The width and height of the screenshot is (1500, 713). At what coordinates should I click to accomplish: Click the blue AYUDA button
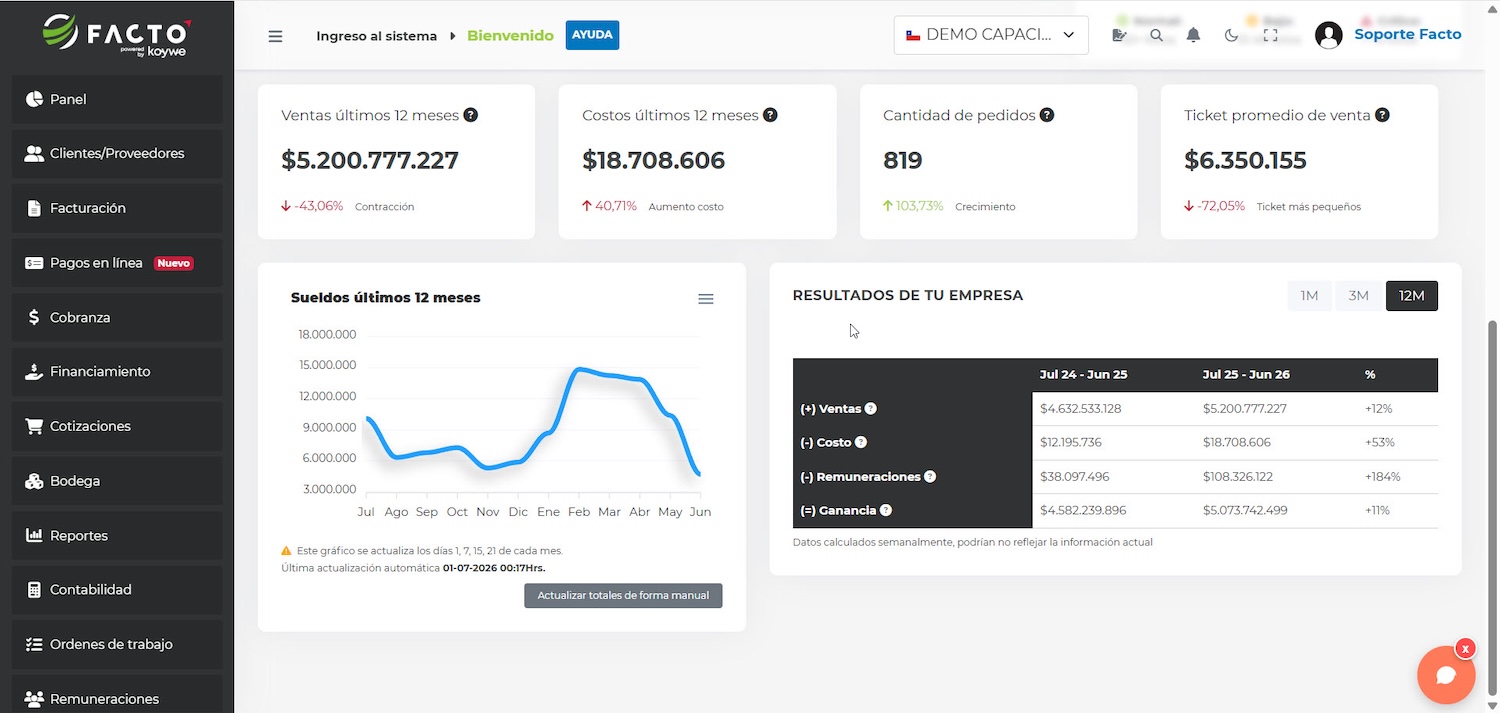(592, 35)
